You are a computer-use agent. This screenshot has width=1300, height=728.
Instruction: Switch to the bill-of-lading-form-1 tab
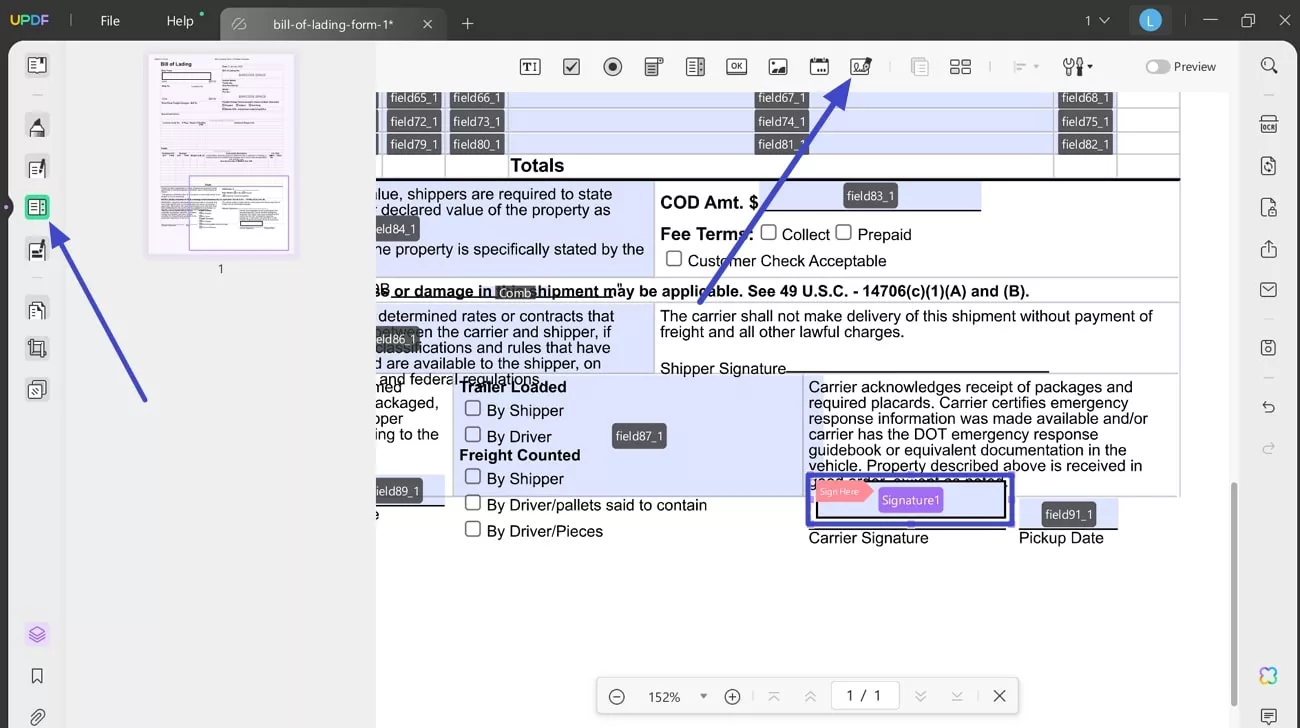330,23
